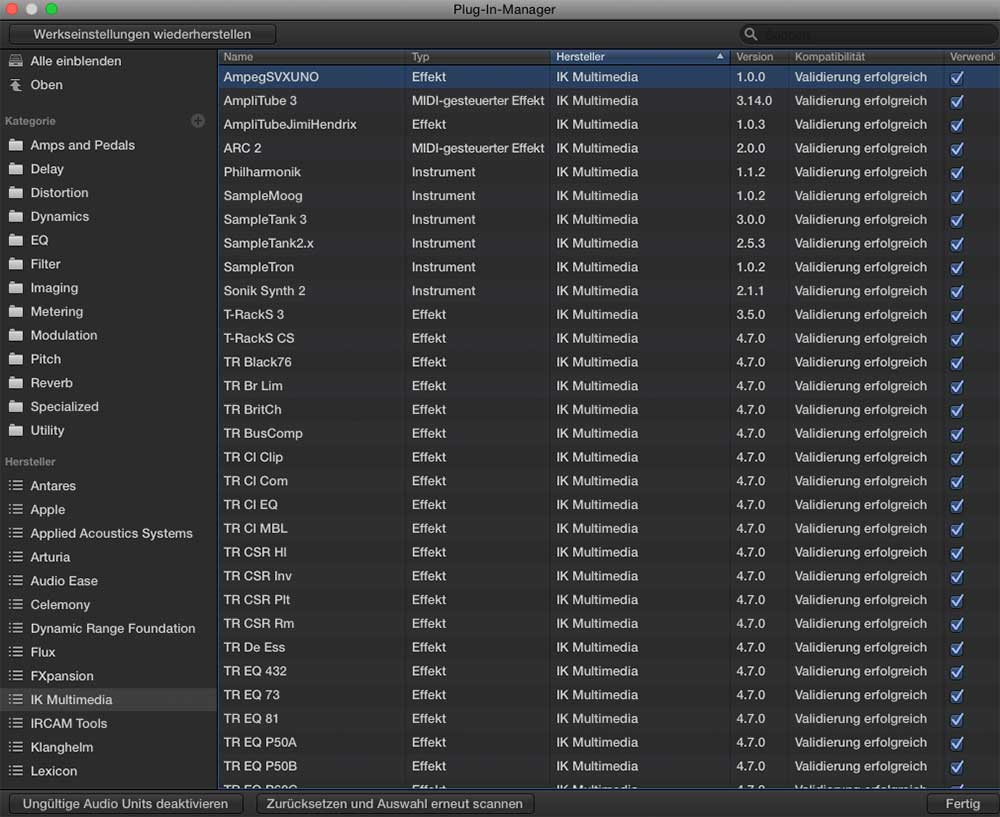Uncheck the AmpegSVXUNO plug-in checkbox
Image resolution: width=1000 pixels, height=817 pixels.
click(x=957, y=77)
